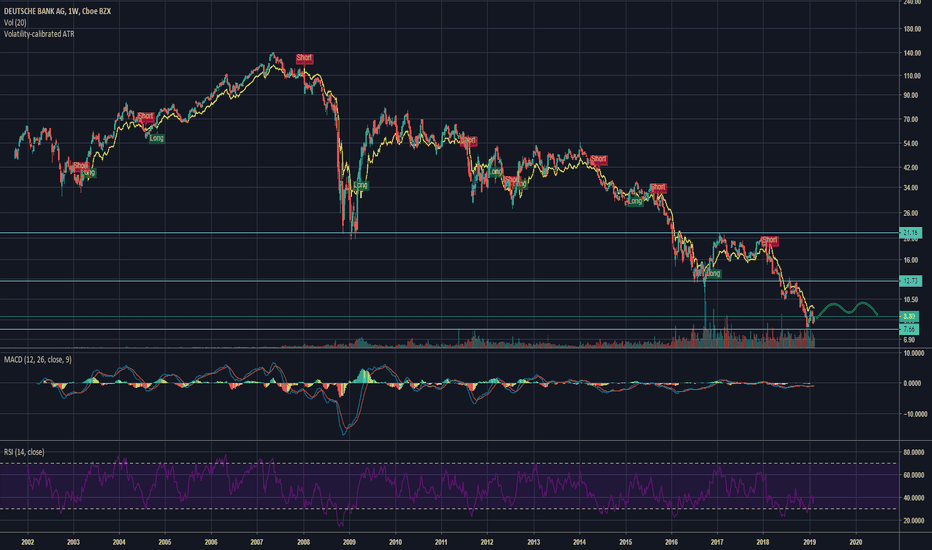Screen dimensions: 932x550
Task: Click the MACD -10.0000 scale label
Action: [913, 414]
